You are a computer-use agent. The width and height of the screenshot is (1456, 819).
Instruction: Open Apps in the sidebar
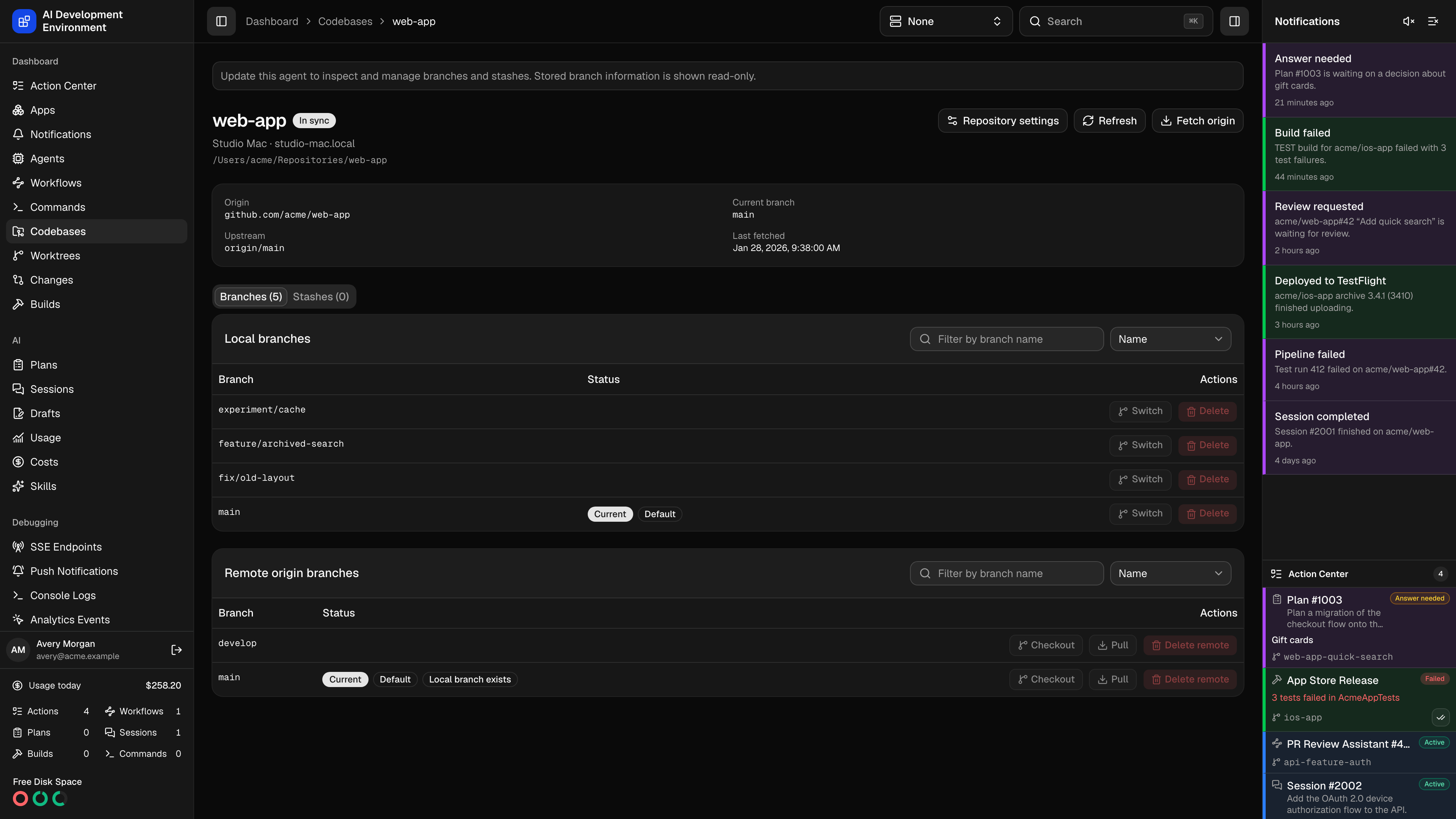click(x=97, y=110)
